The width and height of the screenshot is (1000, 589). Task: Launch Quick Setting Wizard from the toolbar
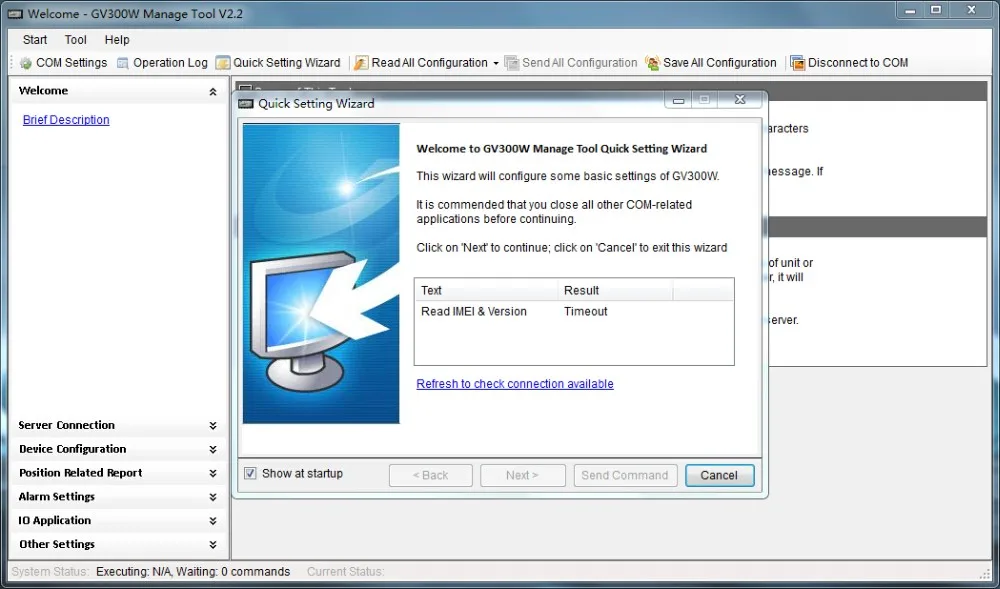point(278,62)
